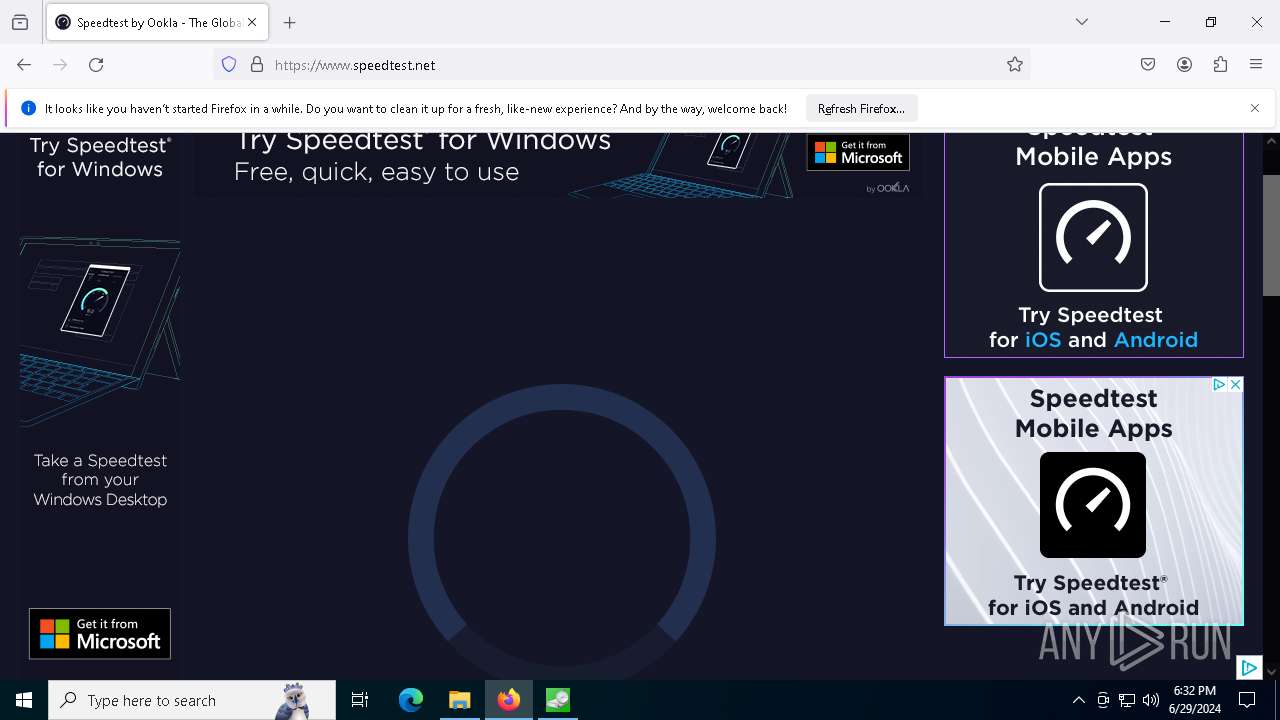Image resolution: width=1280 pixels, height=720 pixels.
Task: Click Take a Speedtest from your Windows Desktop
Action: [100, 480]
